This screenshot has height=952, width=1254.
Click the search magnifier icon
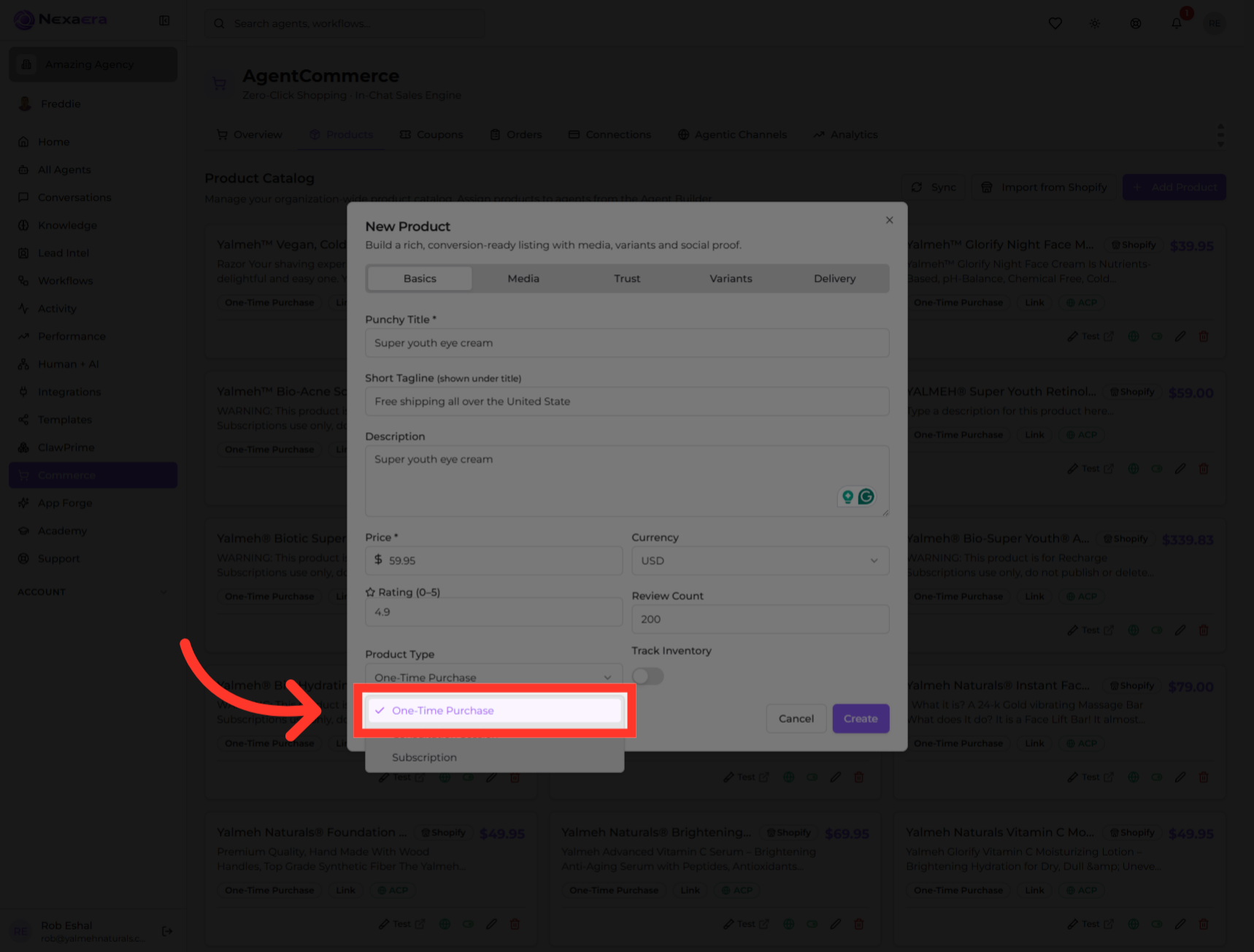(219, 23)
